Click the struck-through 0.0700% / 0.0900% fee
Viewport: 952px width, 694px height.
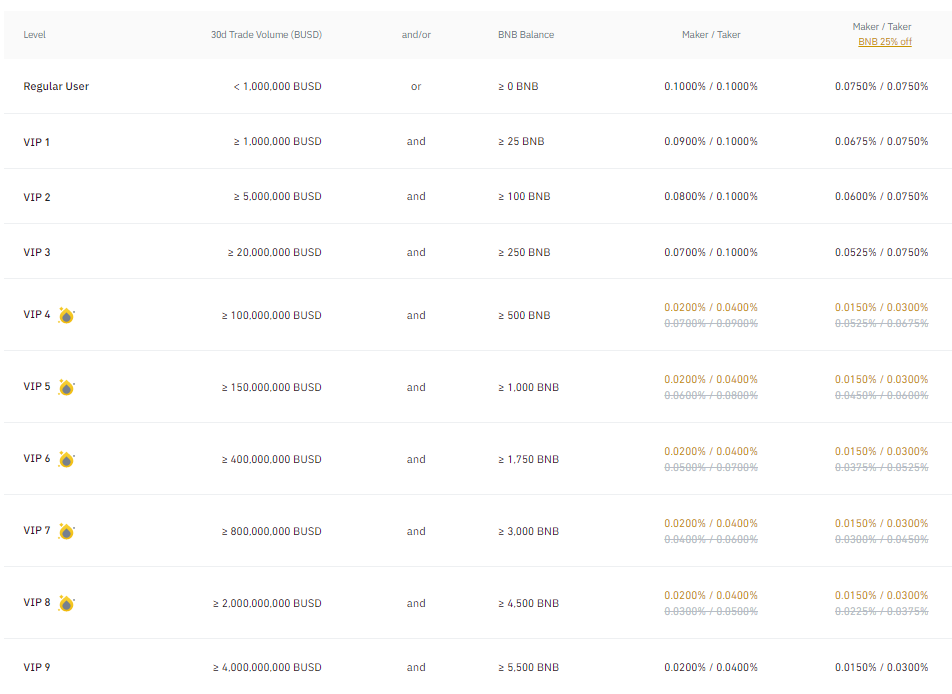pyautogui.click(x=711, y=324)
